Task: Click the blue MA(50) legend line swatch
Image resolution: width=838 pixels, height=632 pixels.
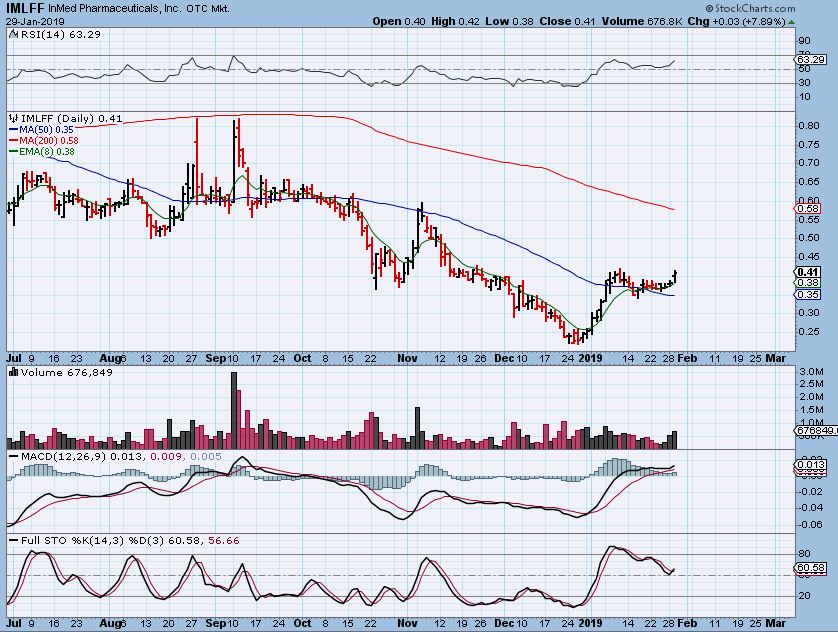Action: [x=13, y=130]
